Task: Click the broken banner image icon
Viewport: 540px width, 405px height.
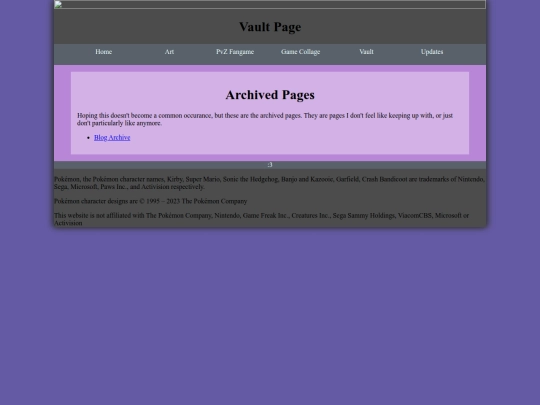Action: click(x=58, y=4)
